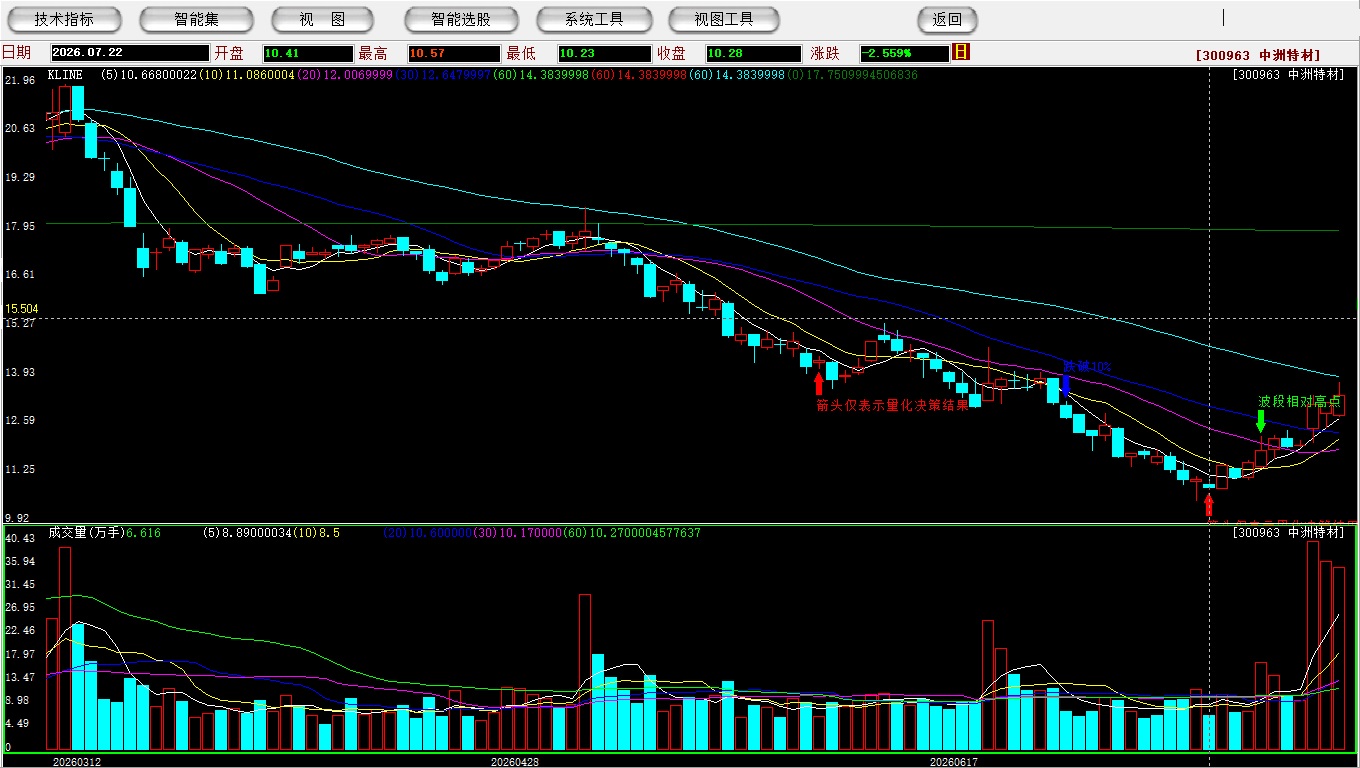Click the 波段相对高点 annotation text
The width and height of the screenshot is (1360, 768).
pyautogui.click(x=1299, y=401)
